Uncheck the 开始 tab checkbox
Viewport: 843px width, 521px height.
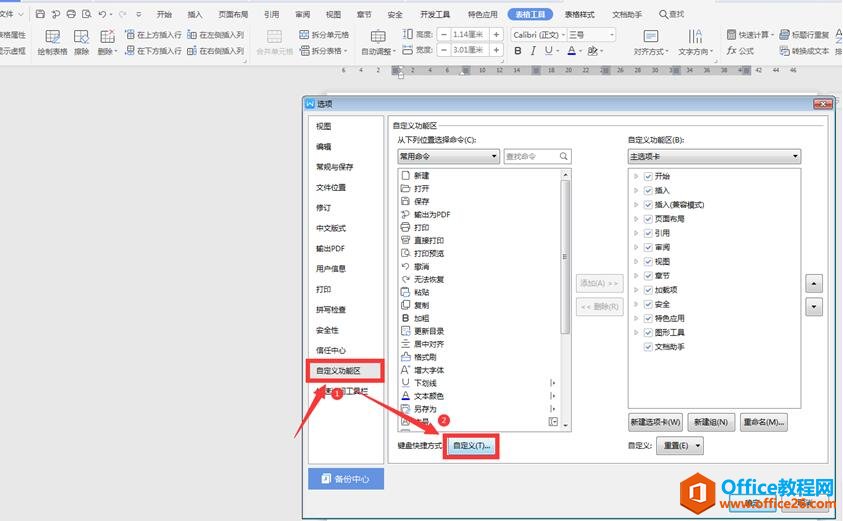(x=649, y=177)
